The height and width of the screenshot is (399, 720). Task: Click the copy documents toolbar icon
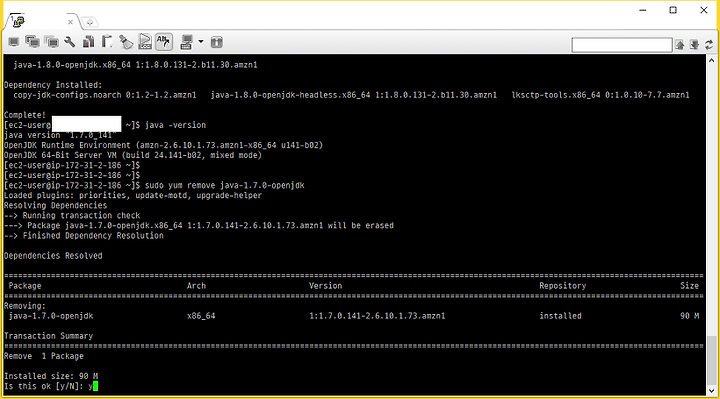coord(89,42)
